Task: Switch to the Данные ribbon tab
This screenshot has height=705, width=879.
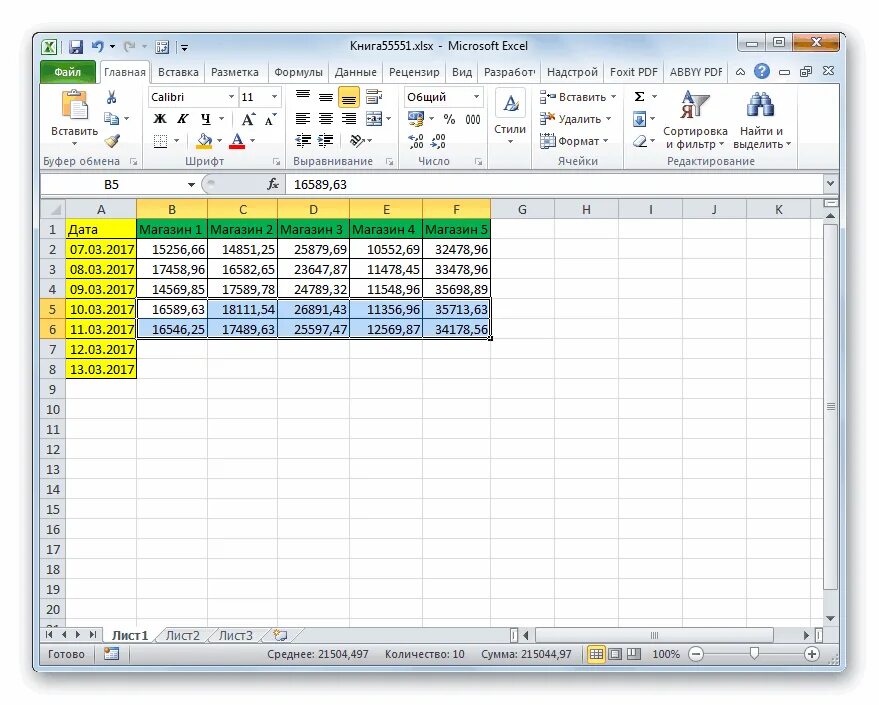Action: click(355, 72)
